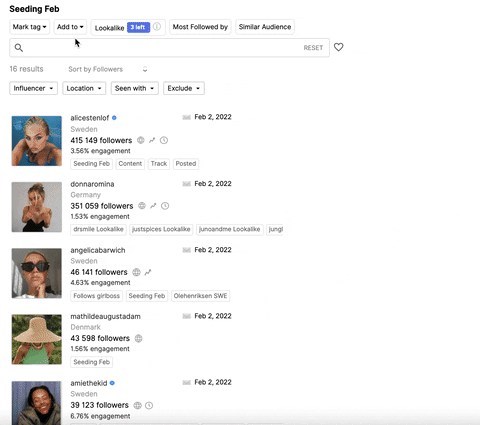480x425 pixels.
Task: Click clock history icon for donnaromina
Action: tap(165, 206)
